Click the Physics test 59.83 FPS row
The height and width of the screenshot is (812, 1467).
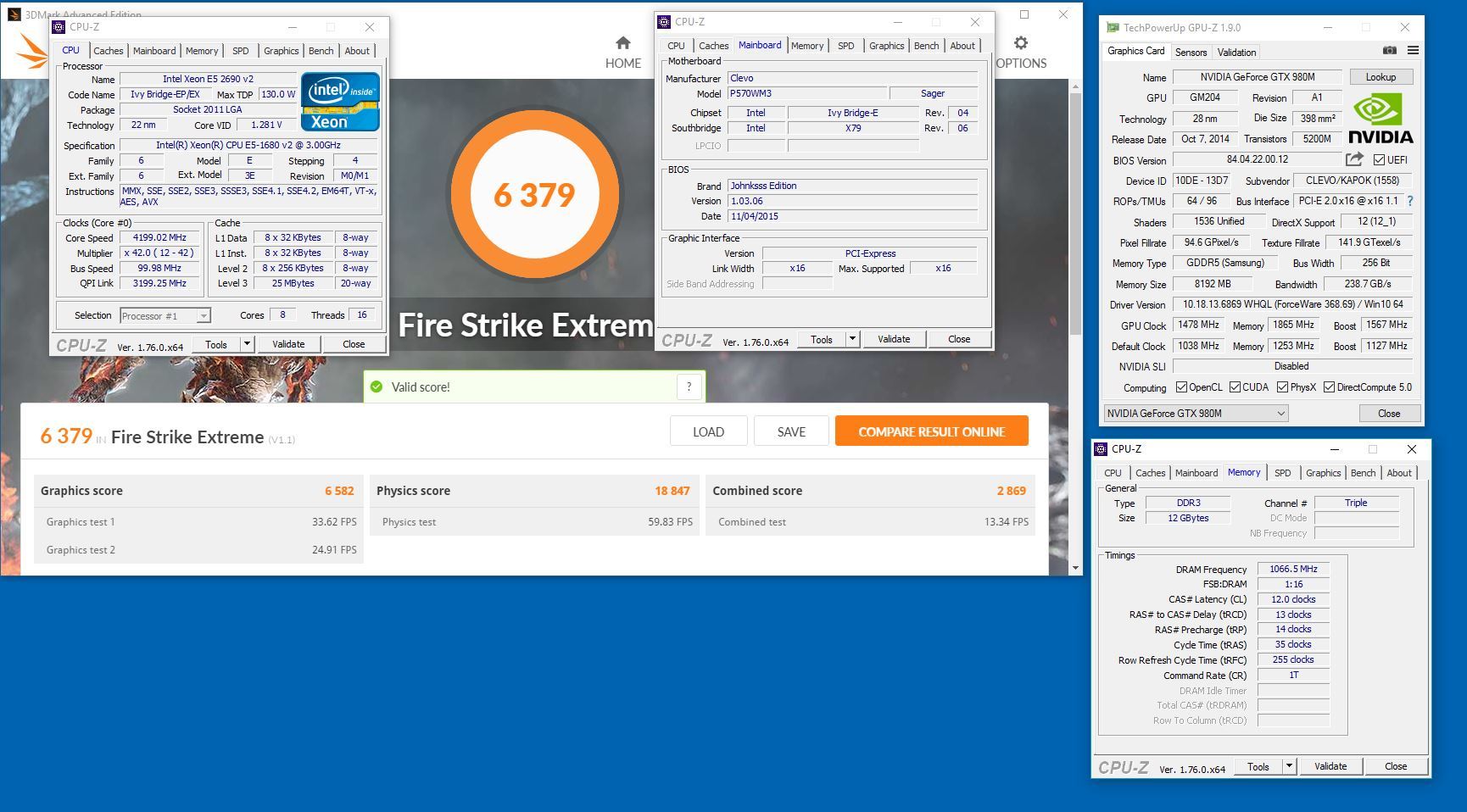(x=534, y=522)
